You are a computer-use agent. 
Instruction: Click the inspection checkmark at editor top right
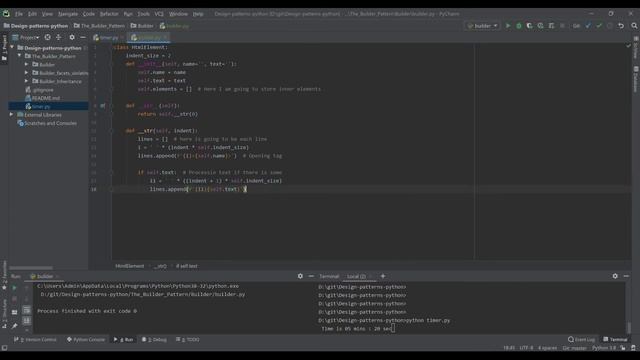(628, 46)
